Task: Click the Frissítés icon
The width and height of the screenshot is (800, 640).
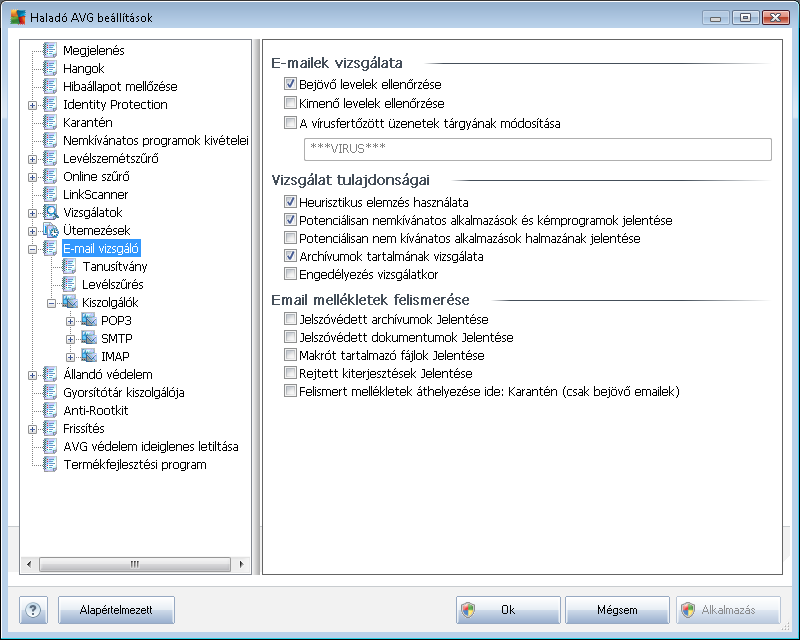Action: coord(50,428)
